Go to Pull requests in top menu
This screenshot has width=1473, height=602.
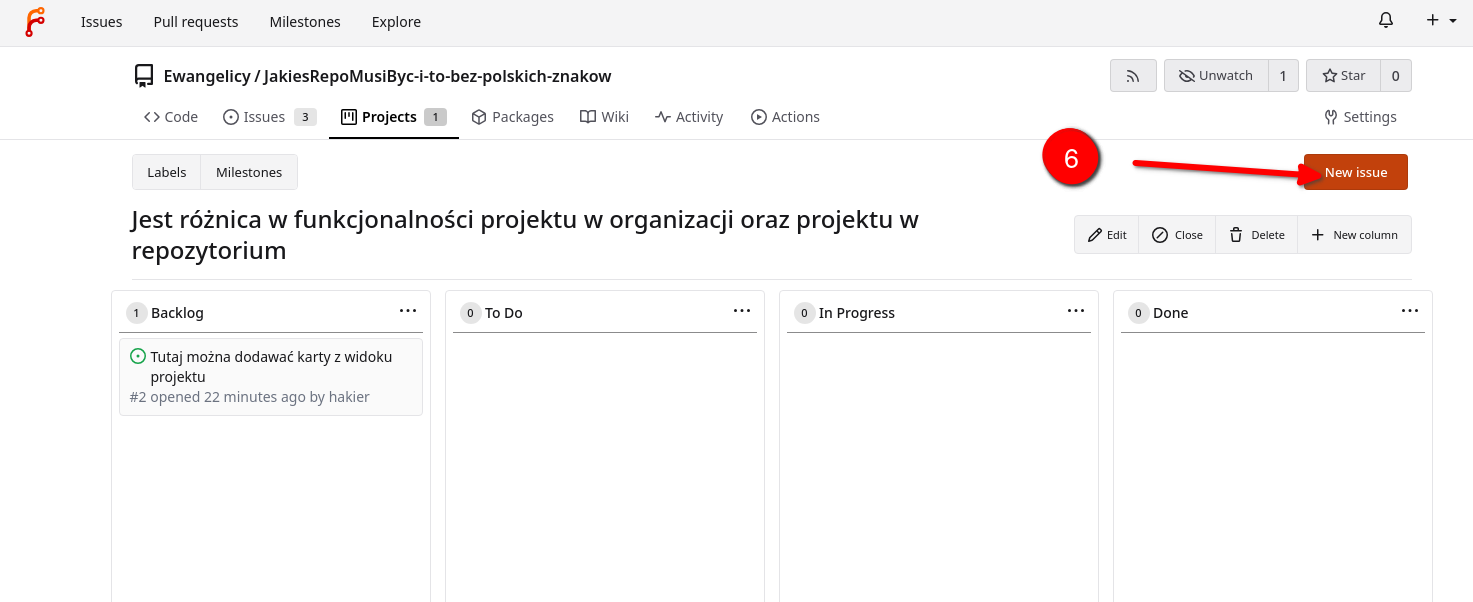(196, 22)
